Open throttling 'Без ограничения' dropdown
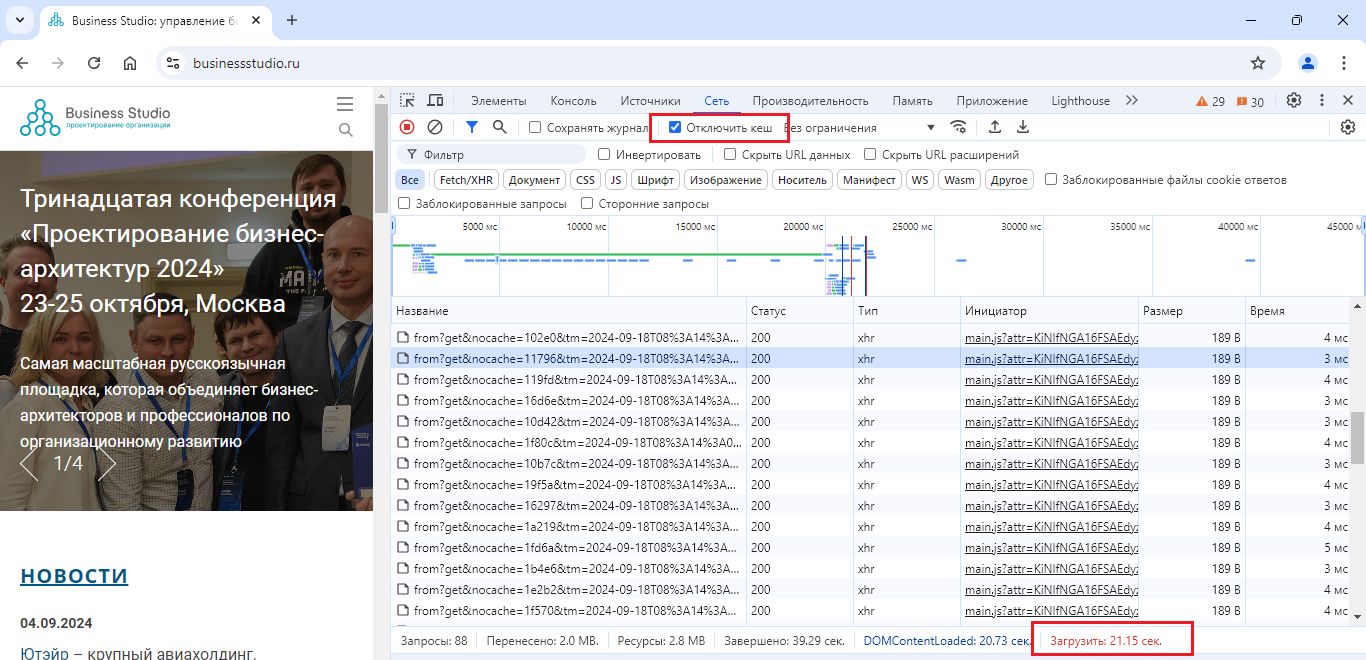Image resolution: width=1366 pixels, height=660 pixels. point(861,127)
